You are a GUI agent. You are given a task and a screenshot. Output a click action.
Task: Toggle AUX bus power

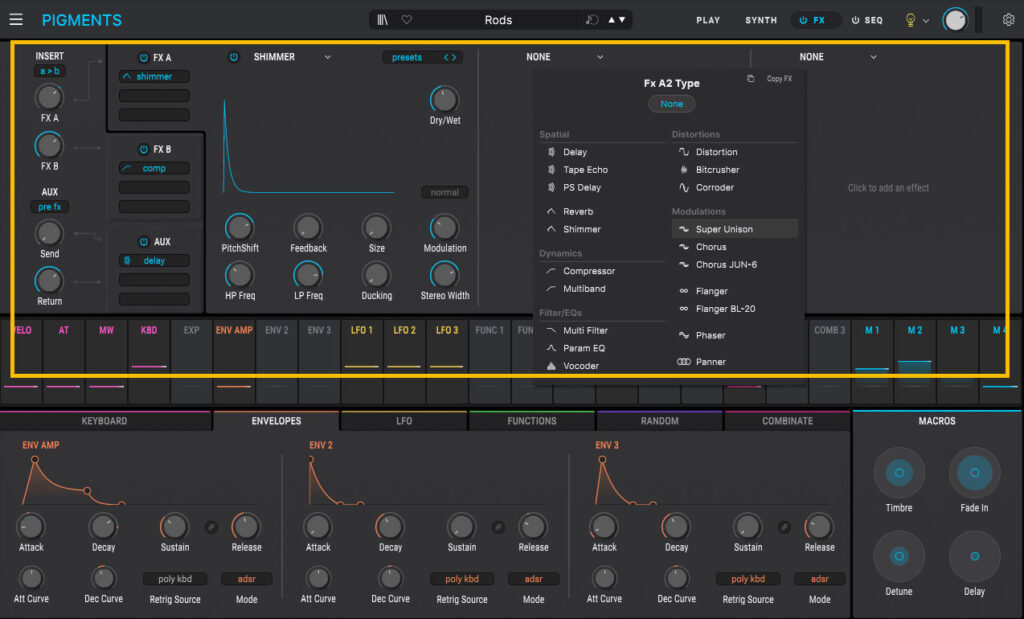coord(144,242)
